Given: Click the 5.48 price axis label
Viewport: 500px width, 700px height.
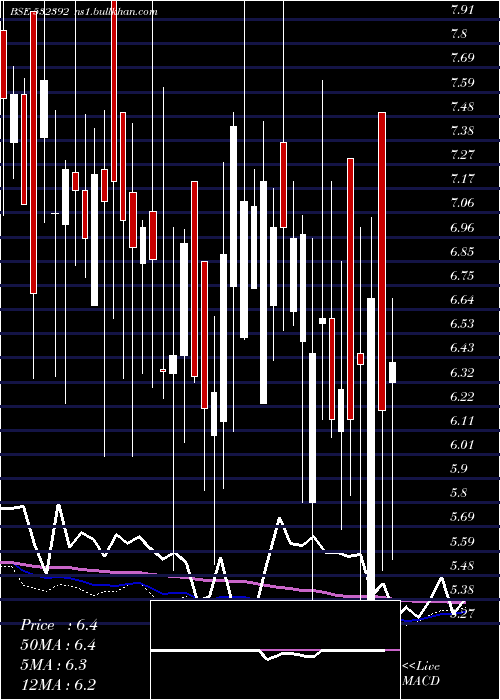Looking at the screenshot, I should pos(462,567).
